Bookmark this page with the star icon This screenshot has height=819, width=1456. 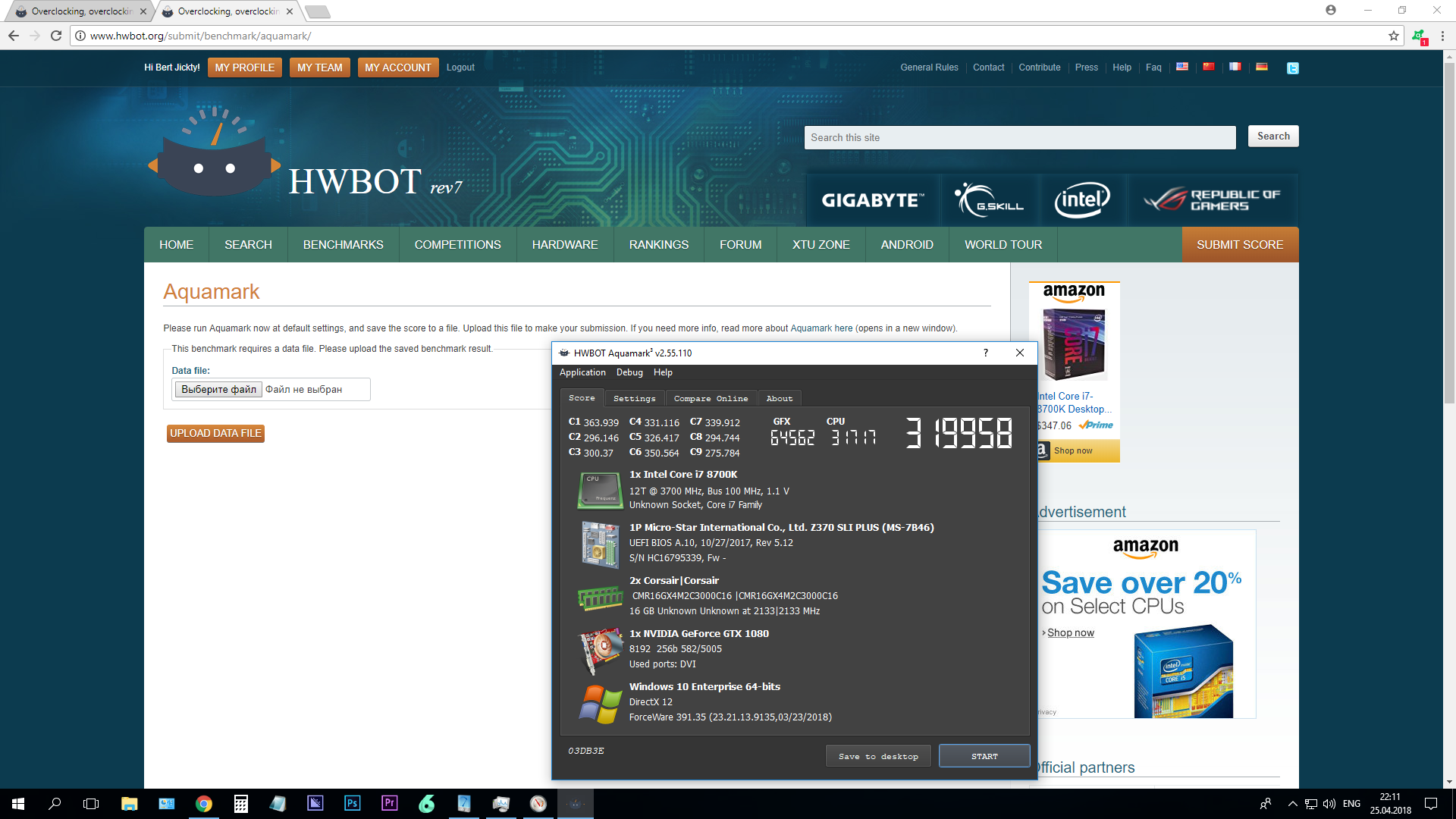1394,36
